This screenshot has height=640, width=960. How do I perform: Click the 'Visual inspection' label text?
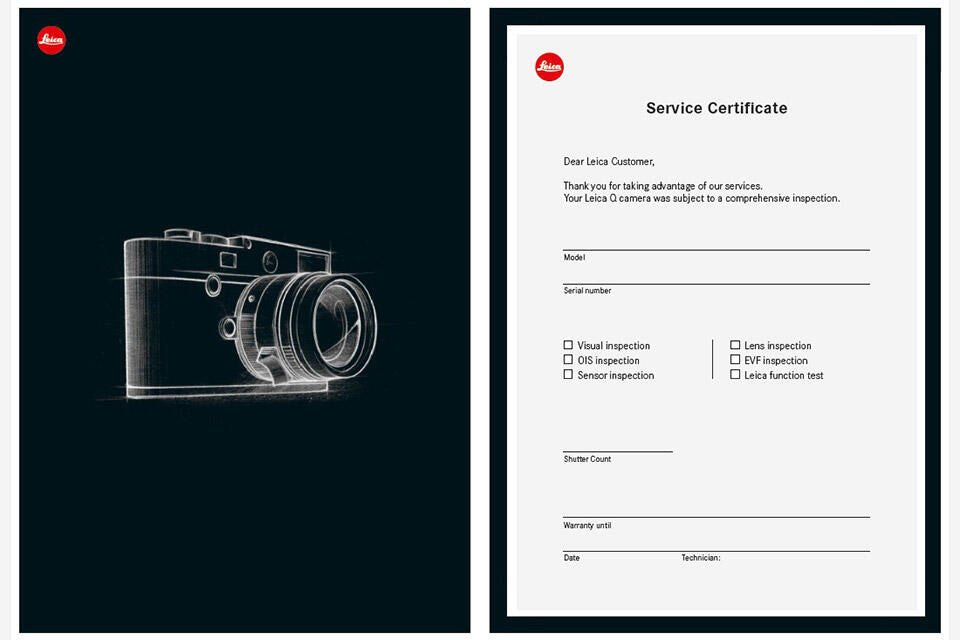click(613, 345)
